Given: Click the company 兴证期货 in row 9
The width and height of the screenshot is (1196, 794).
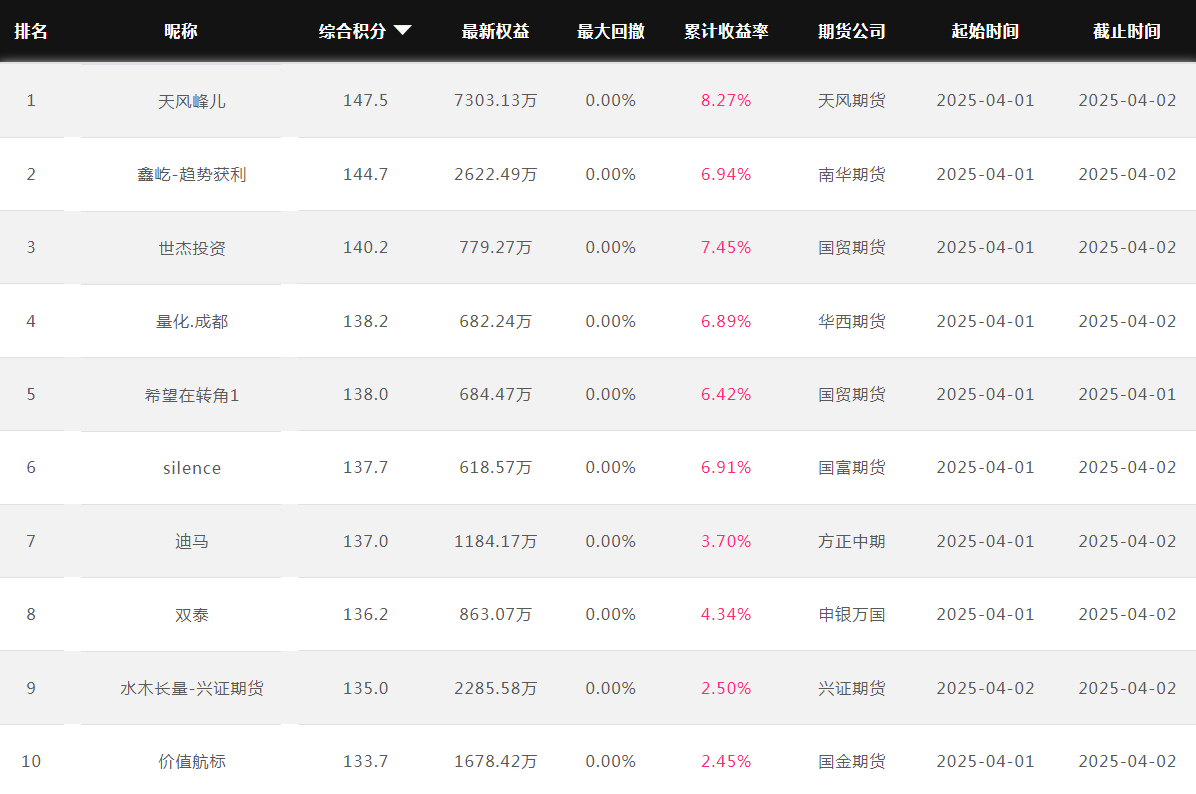Looking at the screenshot, I should click(x=852, y=688).
